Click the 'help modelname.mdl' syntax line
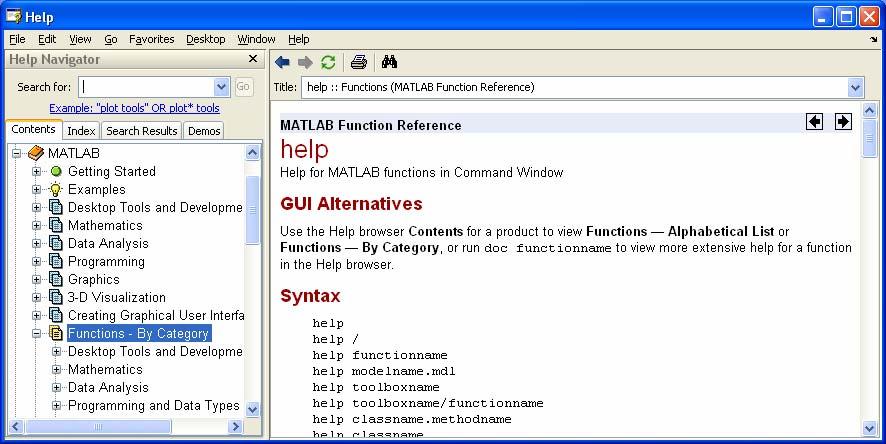Image resolution: width=886 pixels, height=444 pixels. click(384, 371)
